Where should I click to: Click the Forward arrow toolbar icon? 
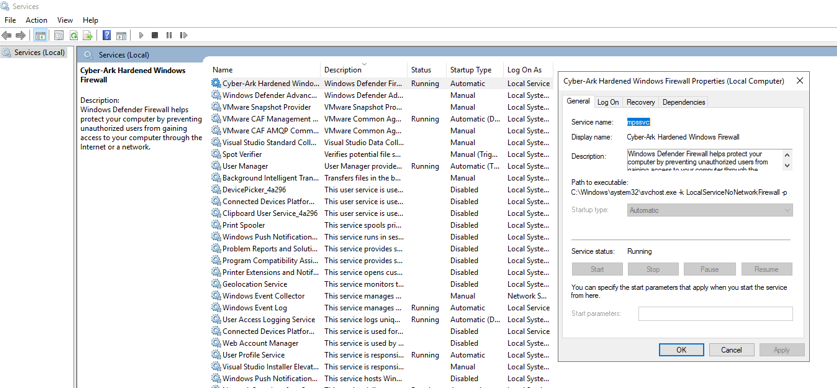coord(20,35)
